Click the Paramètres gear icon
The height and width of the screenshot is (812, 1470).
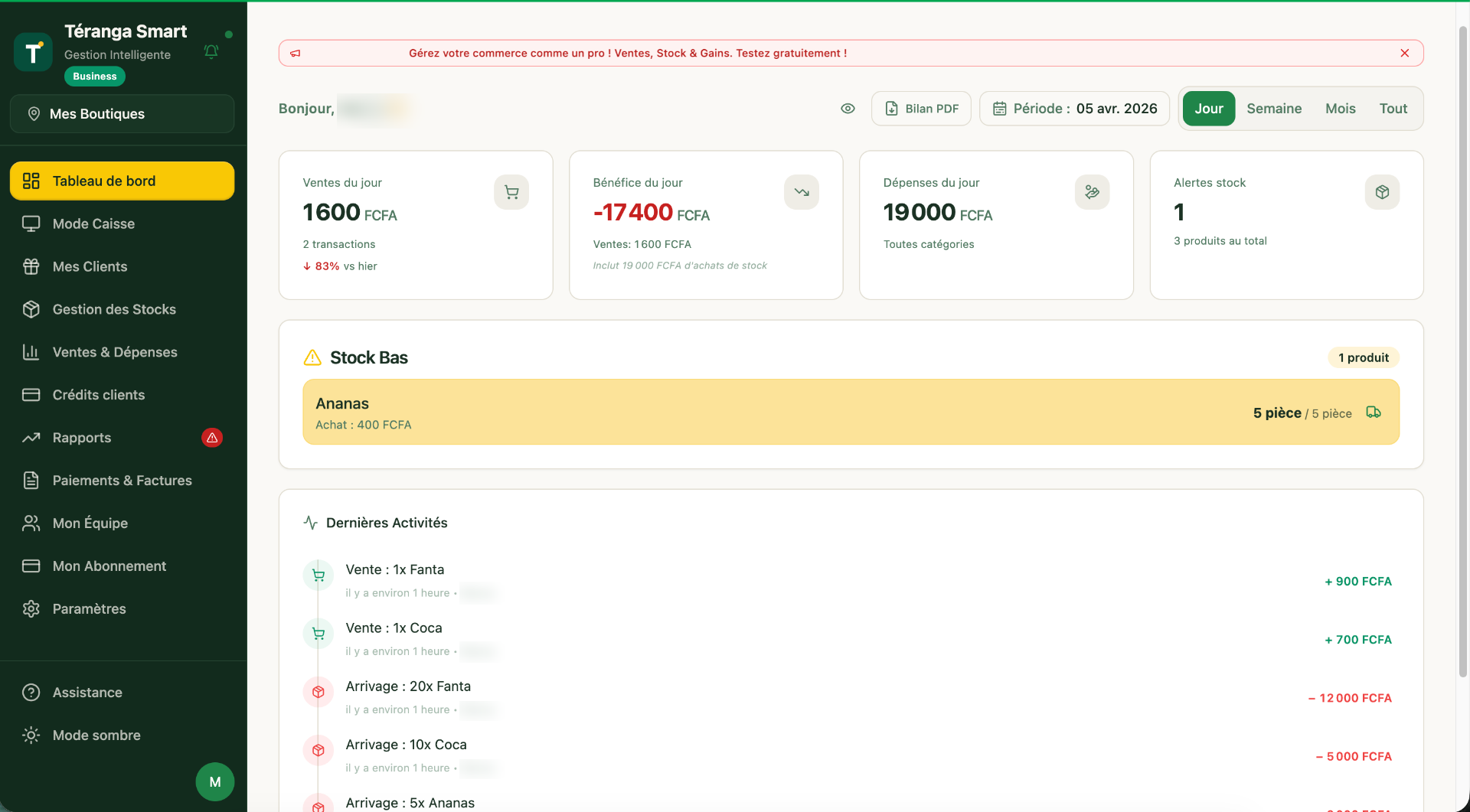point(31,609)
